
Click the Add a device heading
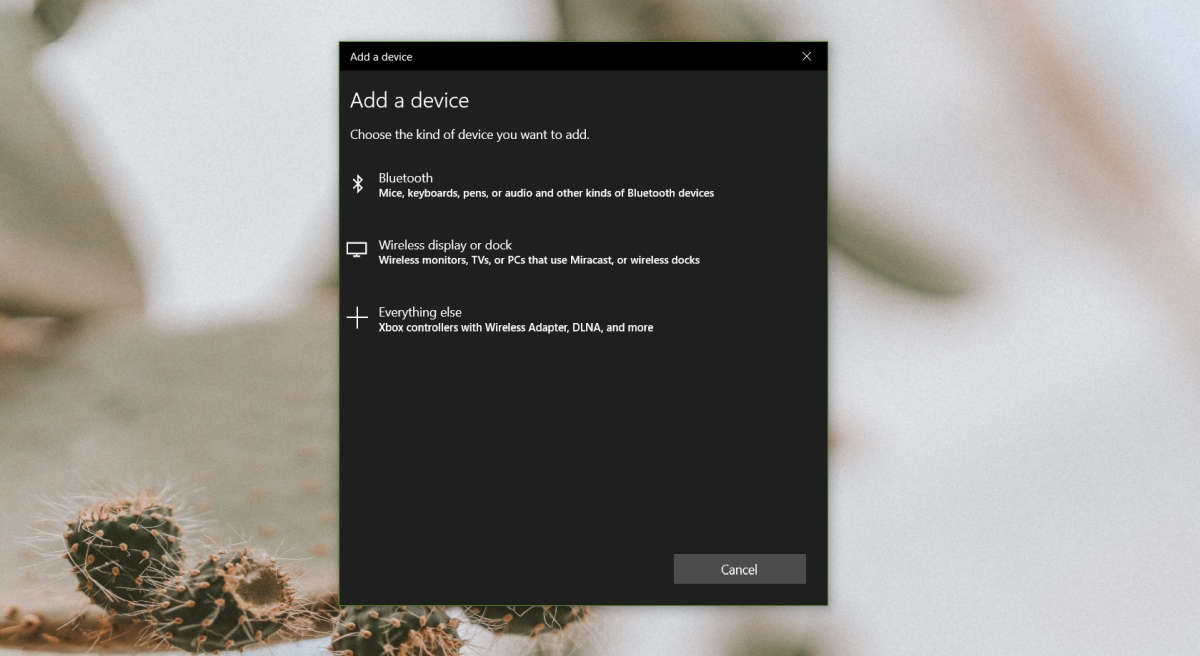[409, 100]
